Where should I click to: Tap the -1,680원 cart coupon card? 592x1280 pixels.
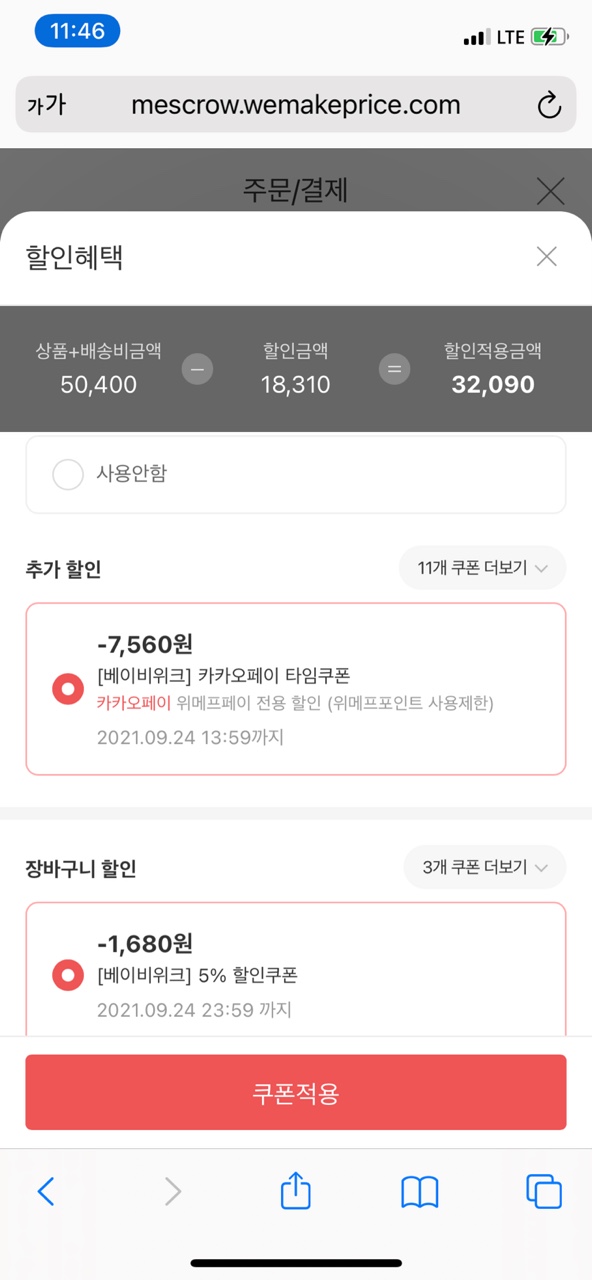click(x=296, y=970)
